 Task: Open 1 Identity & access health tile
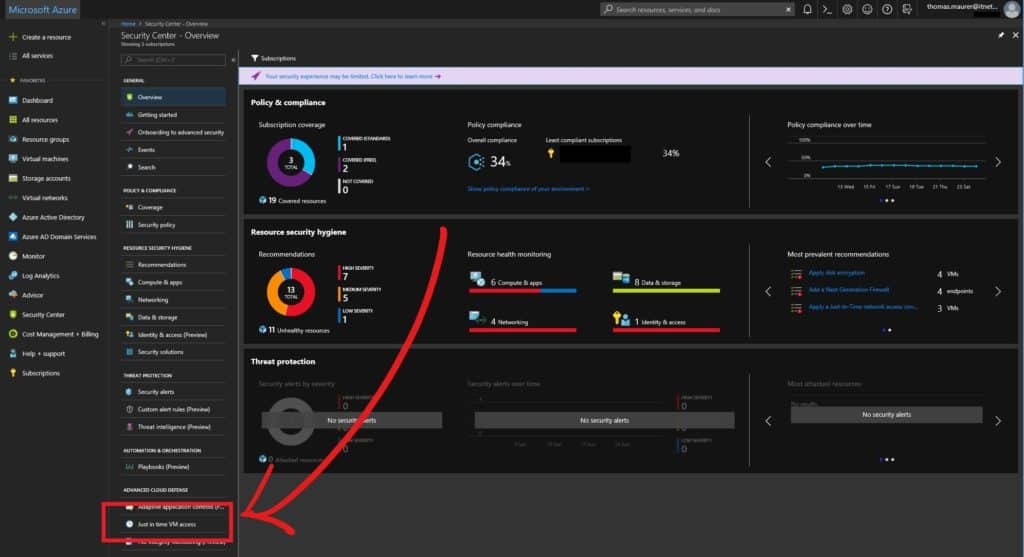666,321
